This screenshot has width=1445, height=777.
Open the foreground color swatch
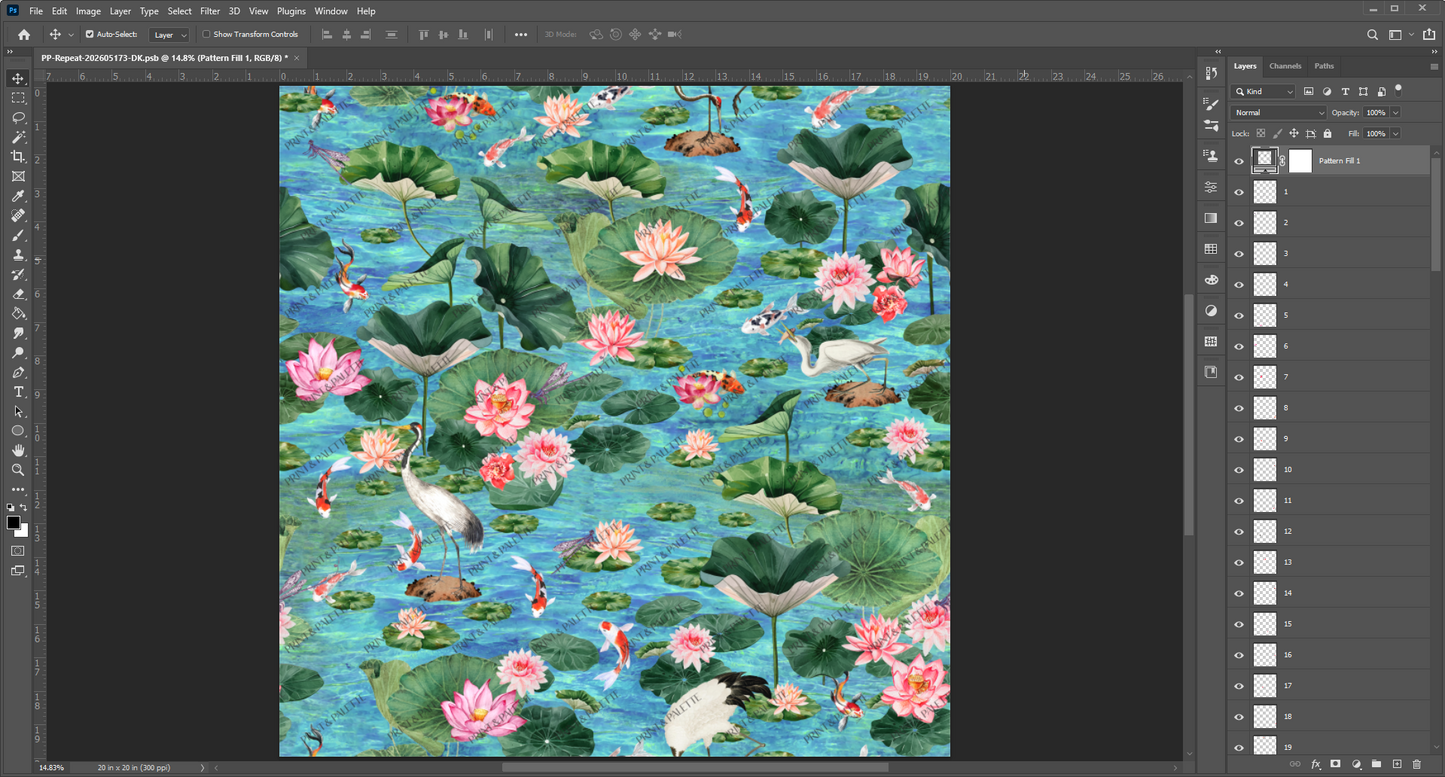click(14, 523)
